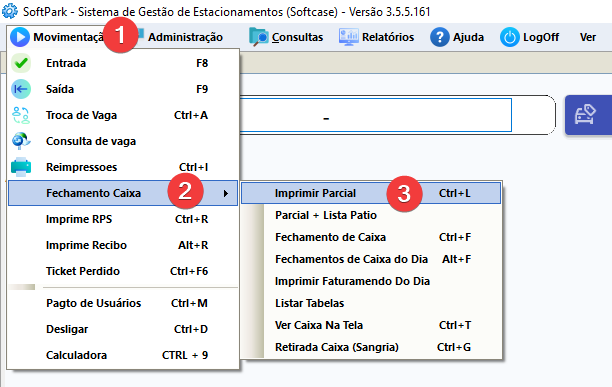This screenshot has width=612, height=387.
Task: Choose Pagto de Usuários
Action: coord(123,303)
